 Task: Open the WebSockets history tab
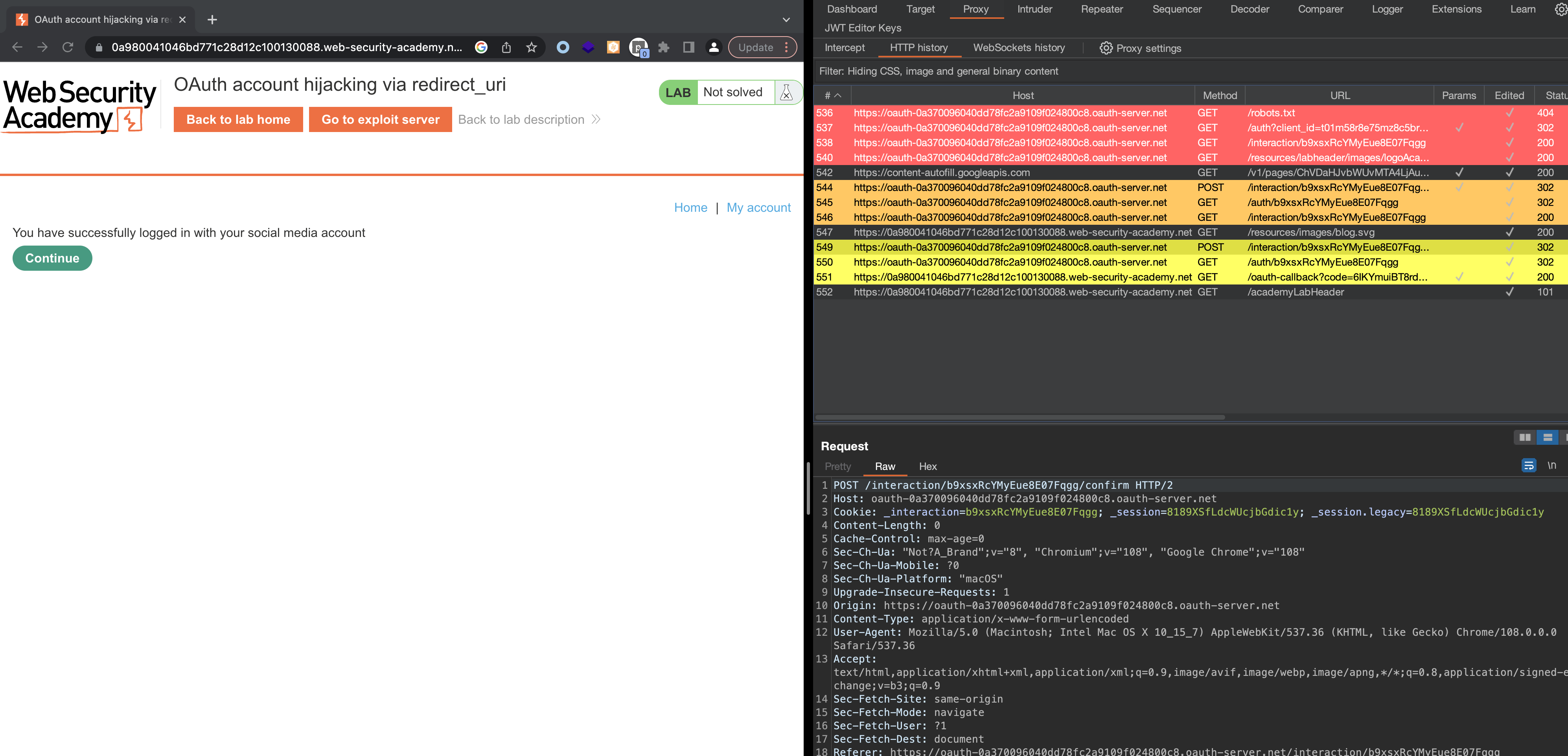tap(1018, 48)
